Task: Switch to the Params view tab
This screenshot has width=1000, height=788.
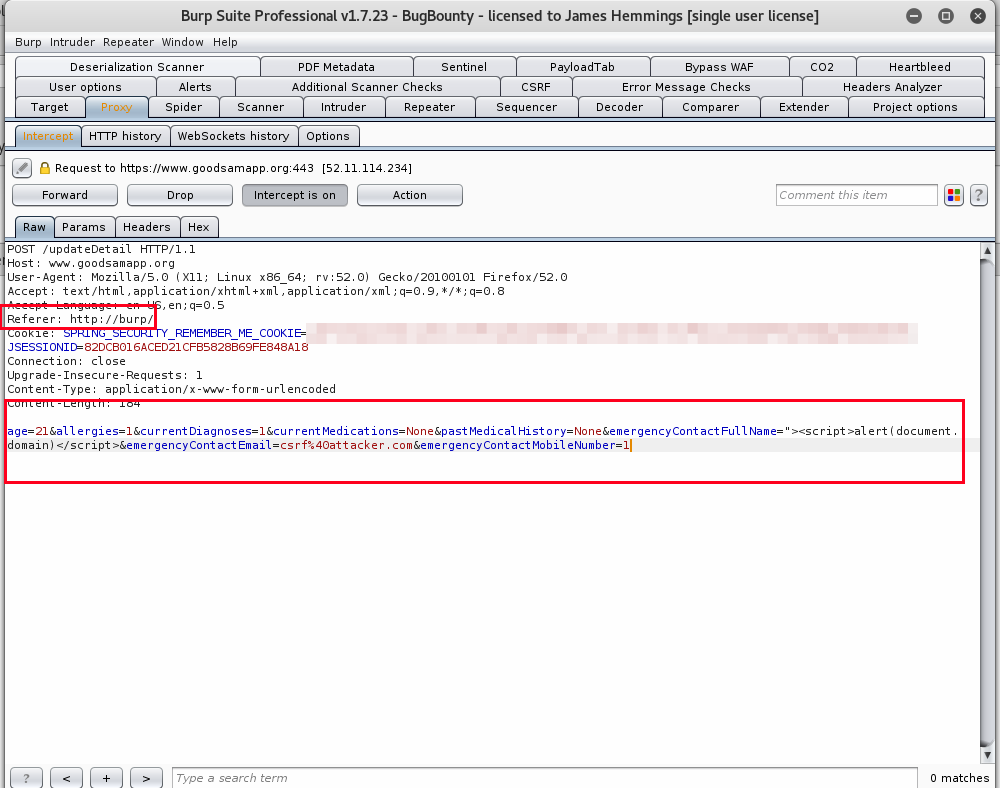Action: pyautogui.click(x=84, y=227)
